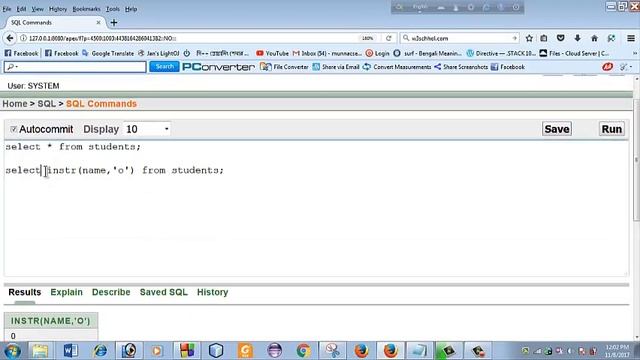The height and width of the screenshot is (360, 640).
Task: Open the File Converter toolbar item
Action: tap(284, 67)
